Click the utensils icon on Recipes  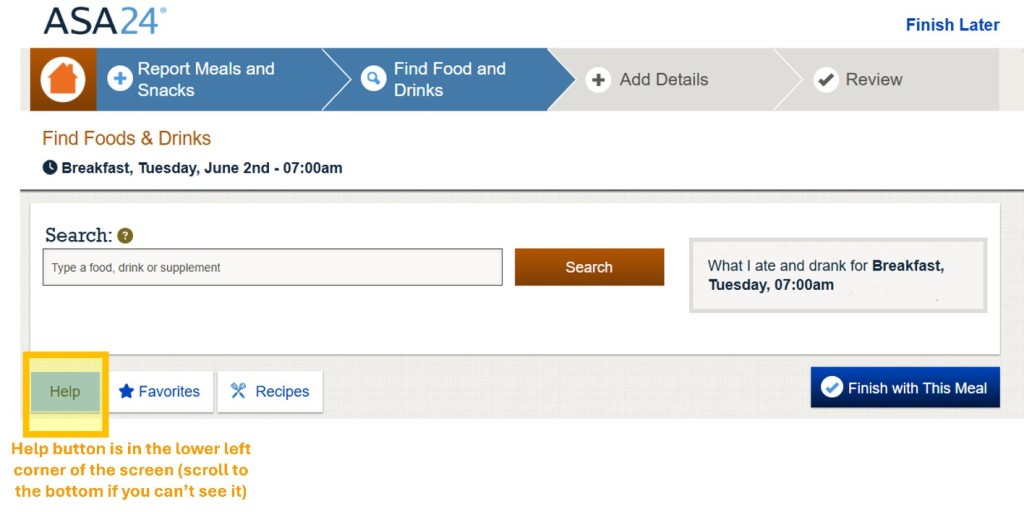click(x=238, y=391)
